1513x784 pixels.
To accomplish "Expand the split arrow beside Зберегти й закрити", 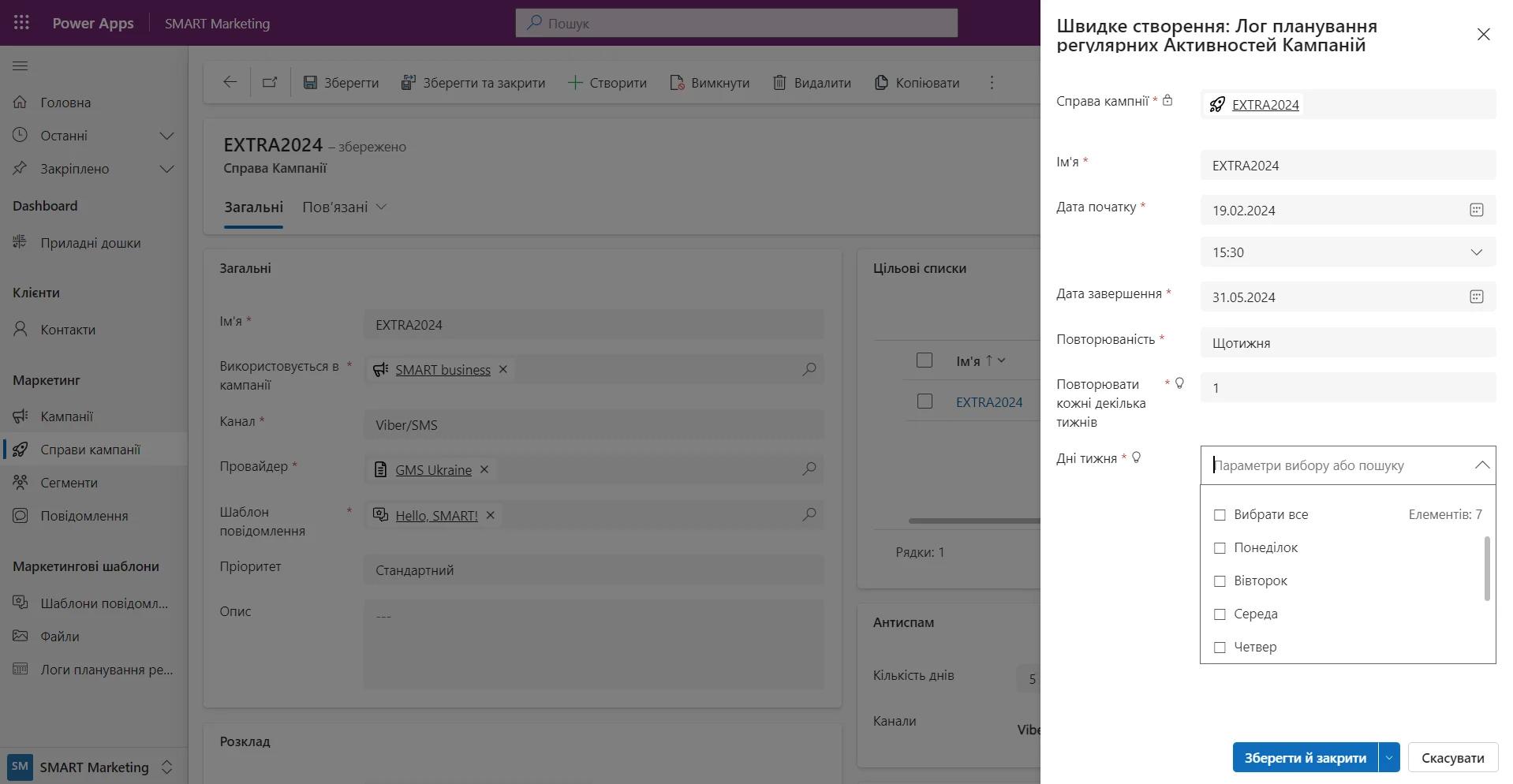I will coord(1389,758).
